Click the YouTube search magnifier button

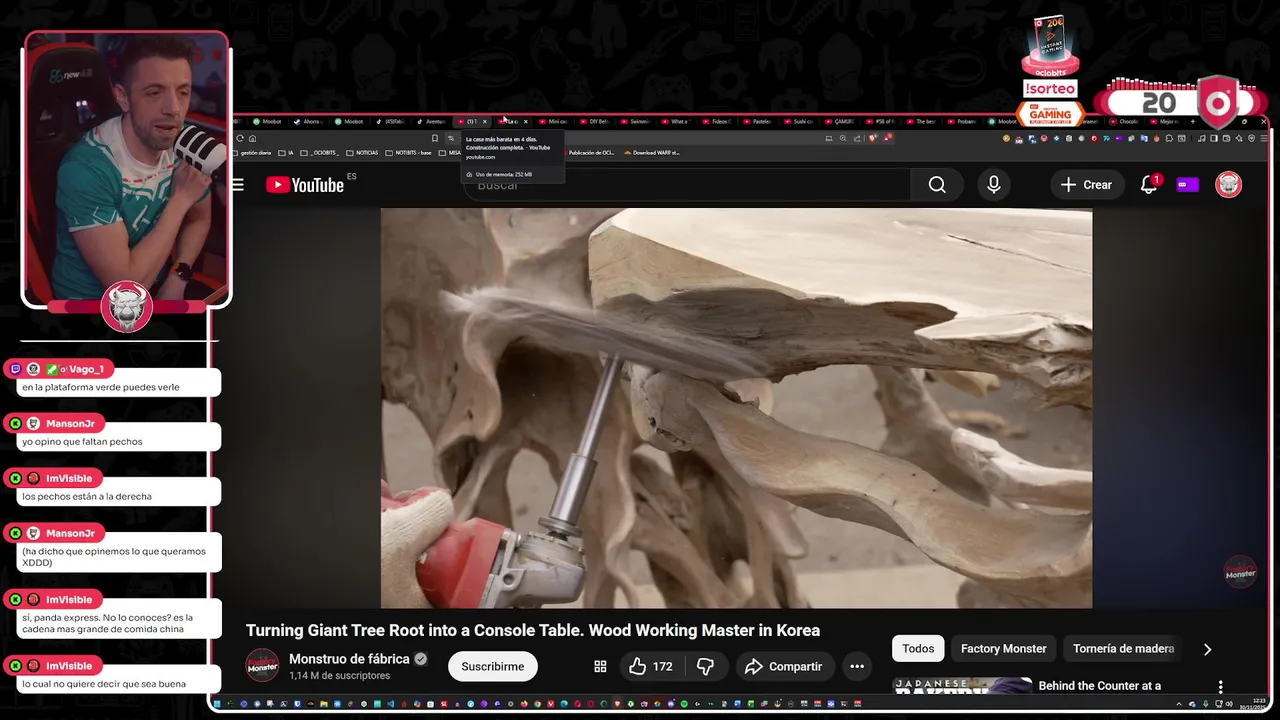pos(937,185)
